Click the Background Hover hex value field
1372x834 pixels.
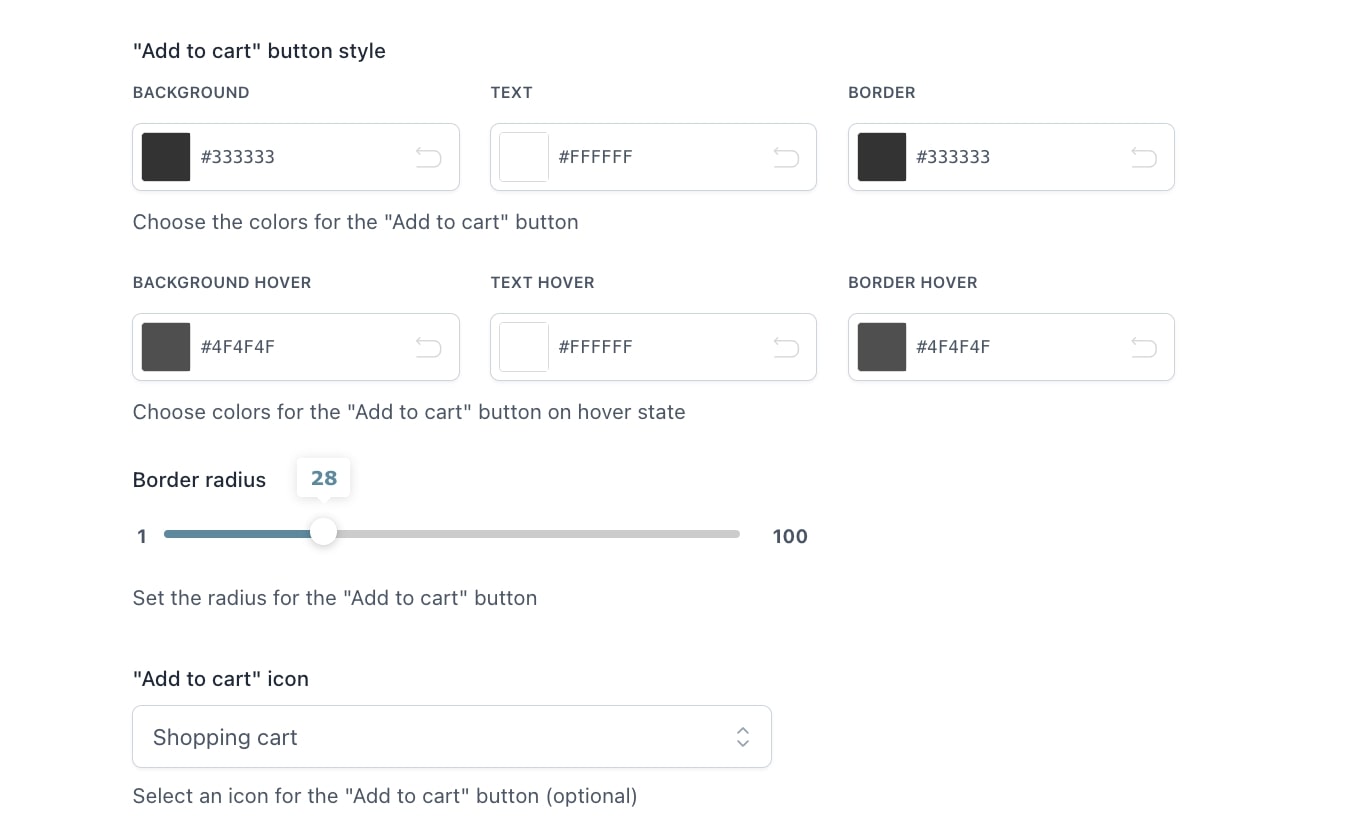coord(300,347)
